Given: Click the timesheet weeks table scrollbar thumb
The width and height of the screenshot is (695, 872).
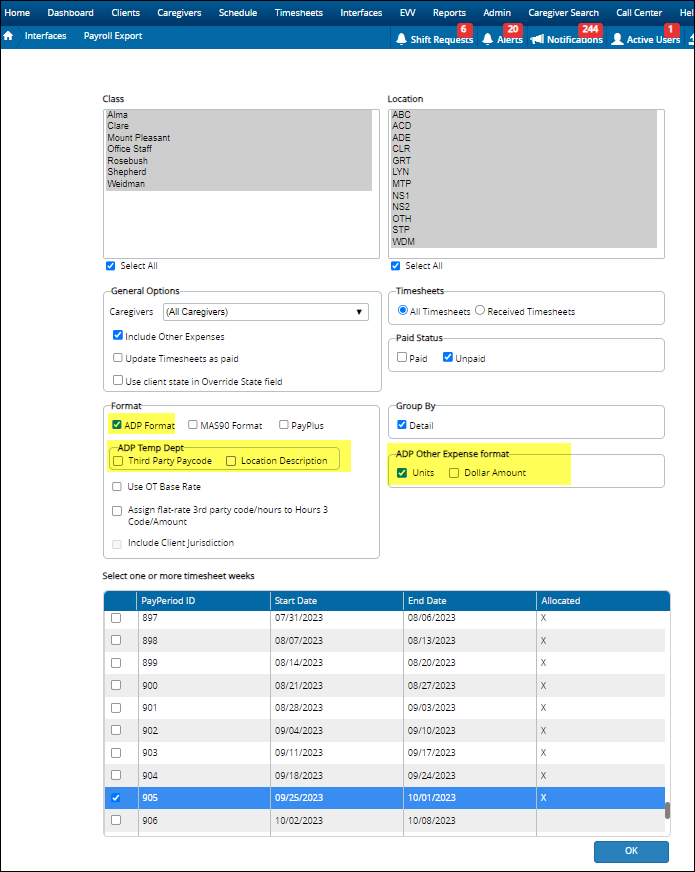Looking at the screenshot, I should coord(667,810).
